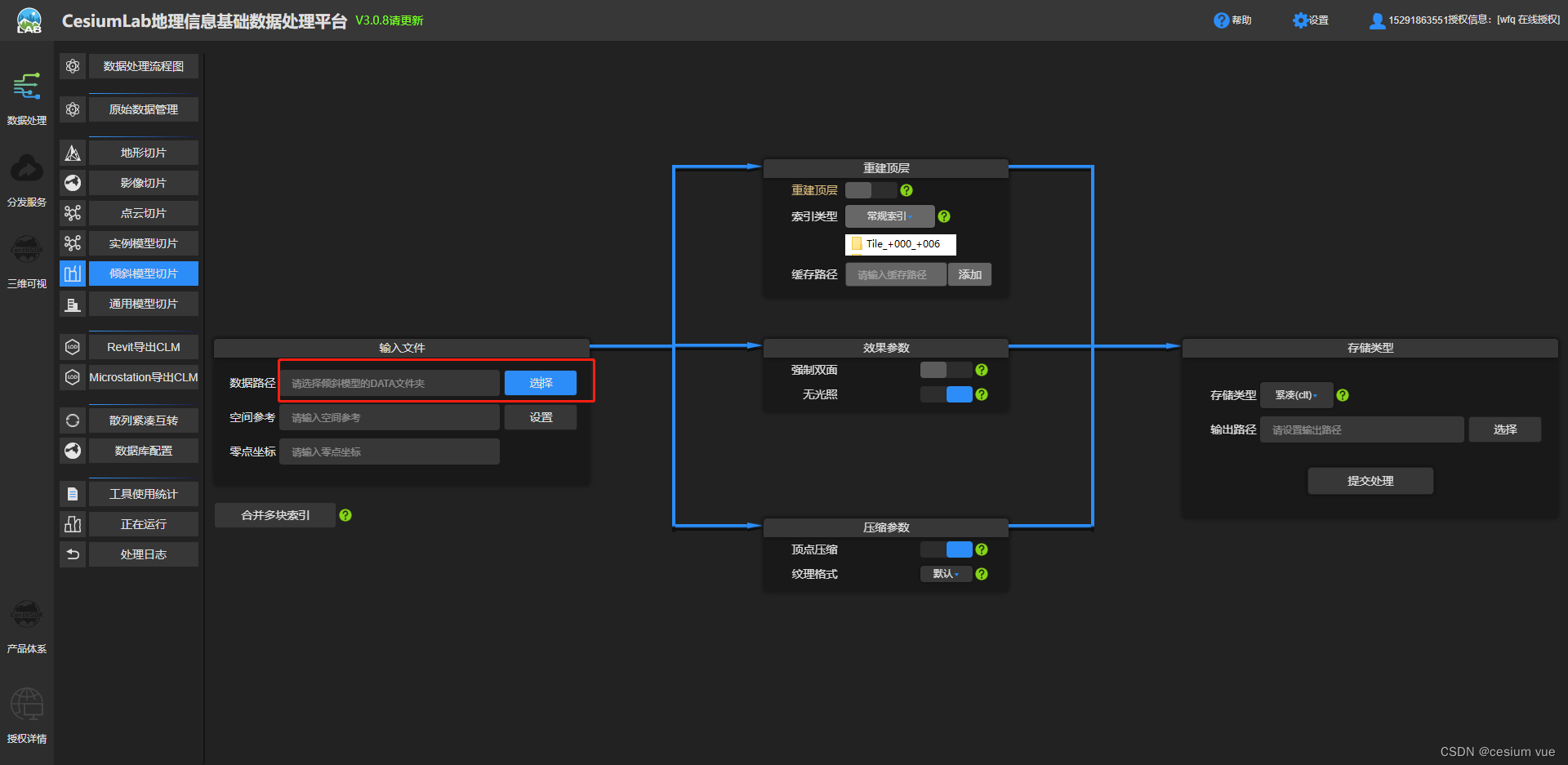The width and height of the screenshot is (1568, 765).
Task: Click the 输出路径 input field
Action: pos(1362,429)
